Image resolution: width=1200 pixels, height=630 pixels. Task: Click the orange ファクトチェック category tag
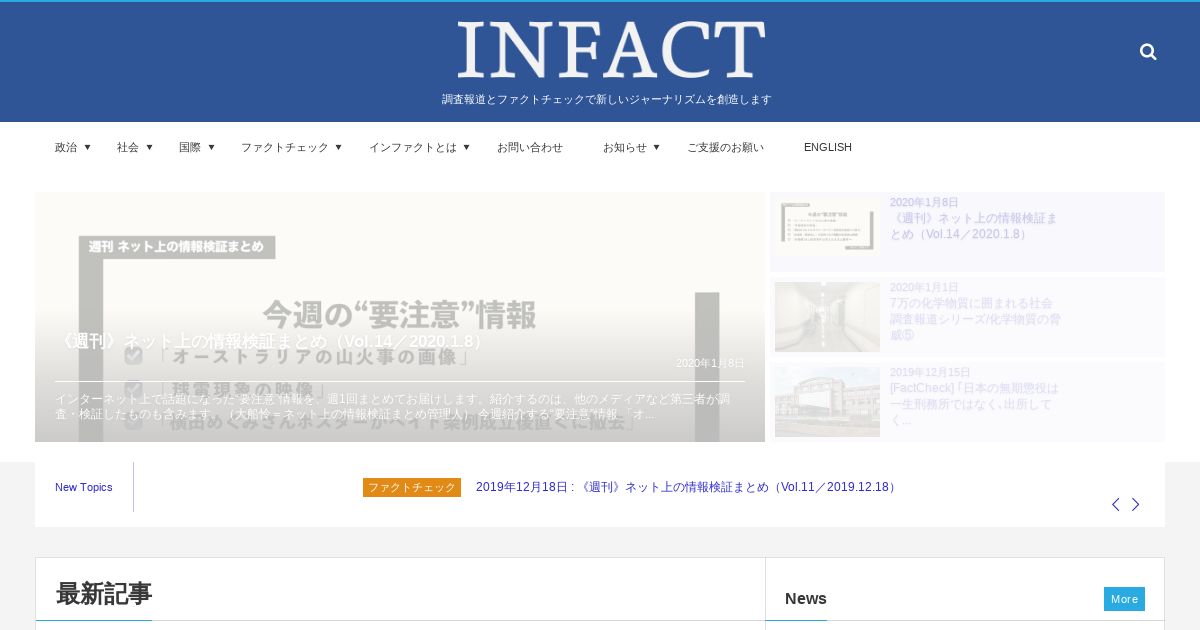pos(412,487)
